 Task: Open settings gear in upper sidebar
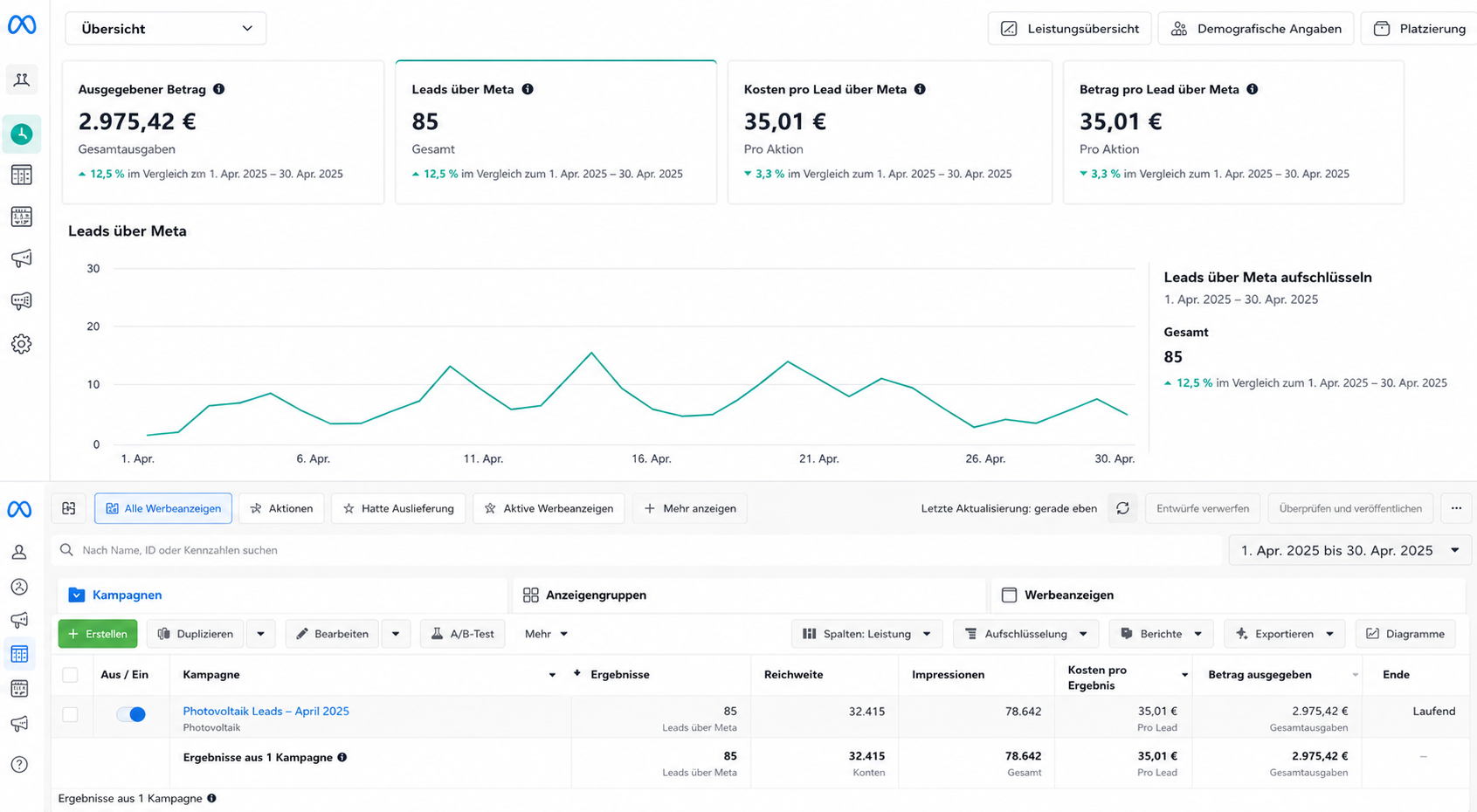point(22,344)
